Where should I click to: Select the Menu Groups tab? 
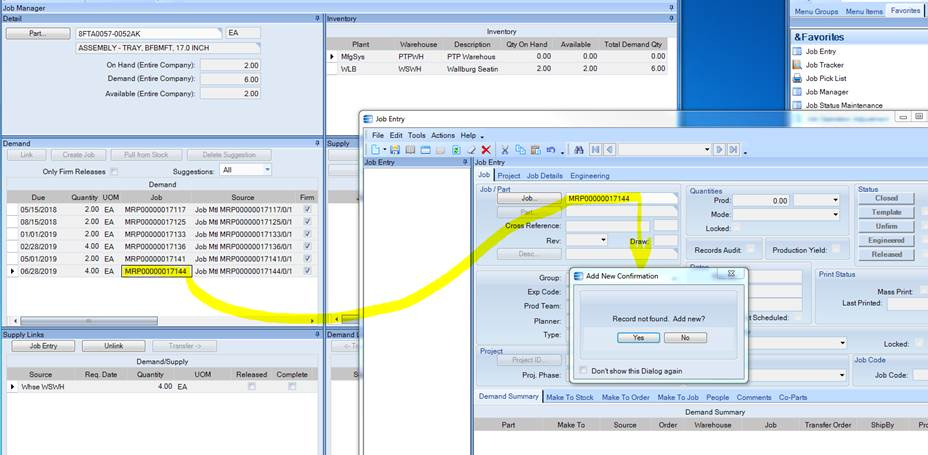(816, 11)
